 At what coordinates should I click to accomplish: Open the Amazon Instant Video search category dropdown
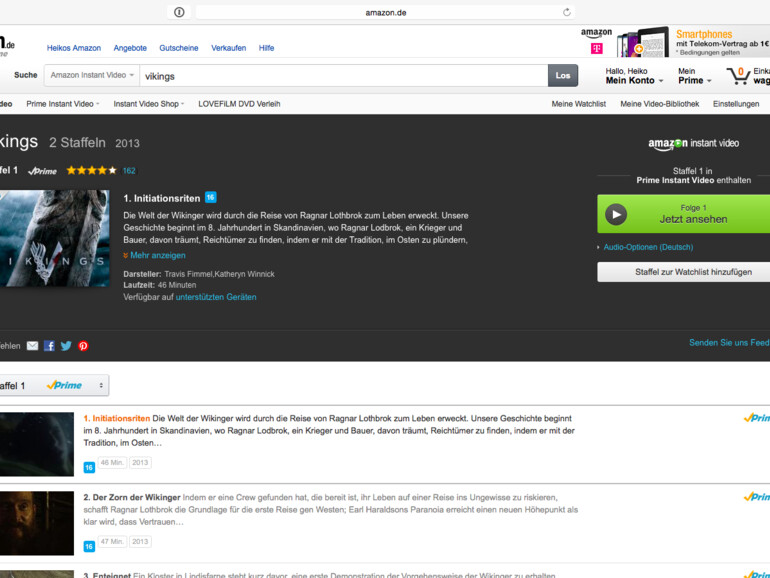pyautogui.click(x=92, y=75)
